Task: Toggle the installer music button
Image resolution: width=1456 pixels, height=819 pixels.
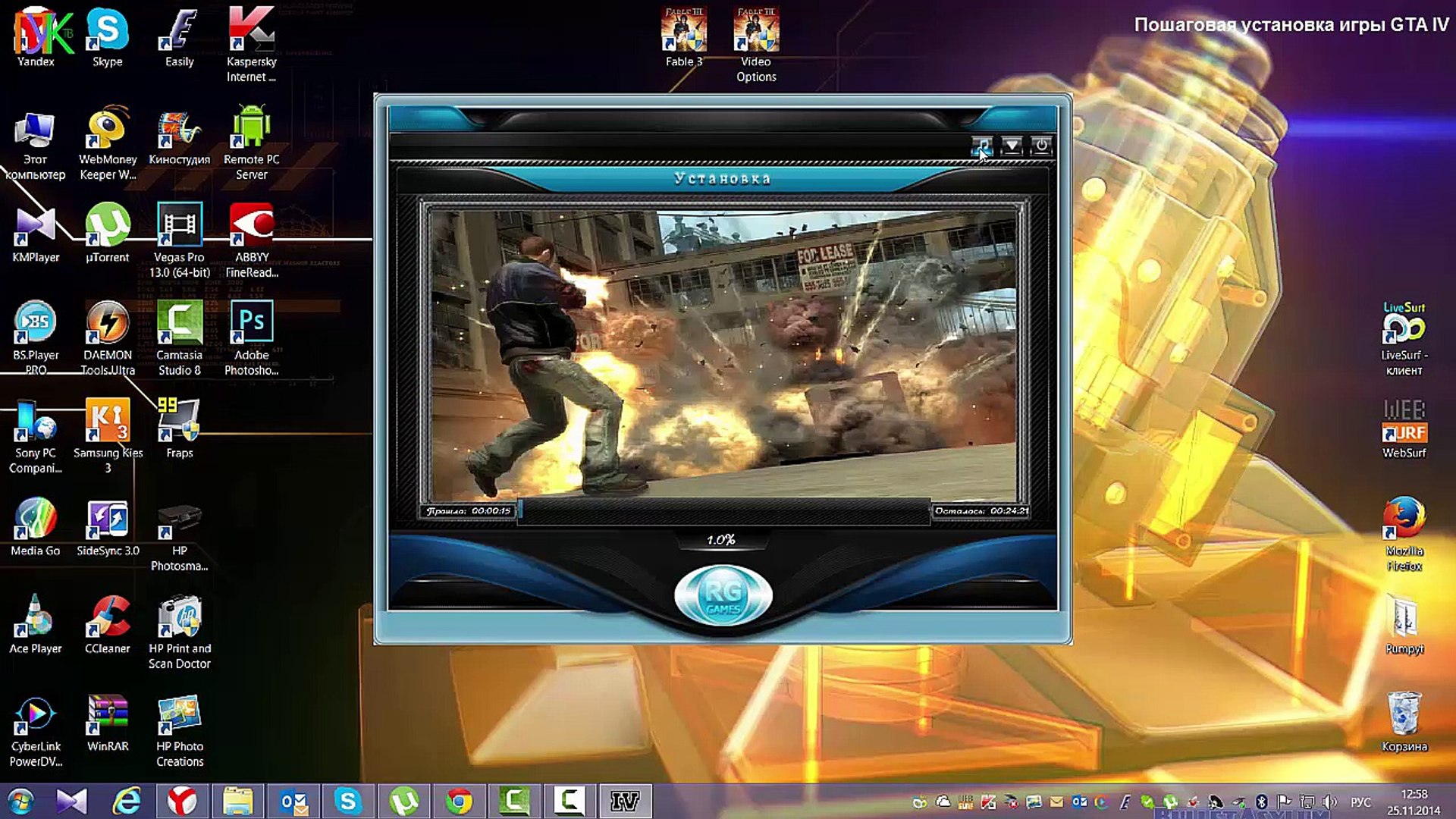Action: click(x=981, y=146)
